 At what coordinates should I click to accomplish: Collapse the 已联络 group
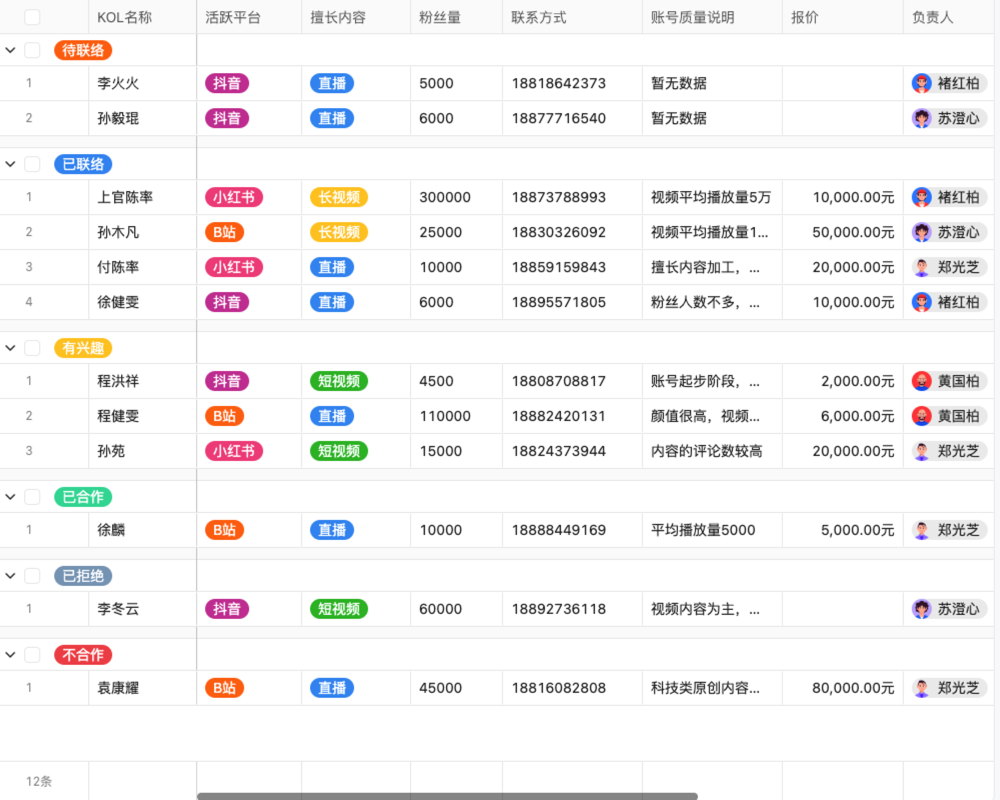tap(10, 164)
